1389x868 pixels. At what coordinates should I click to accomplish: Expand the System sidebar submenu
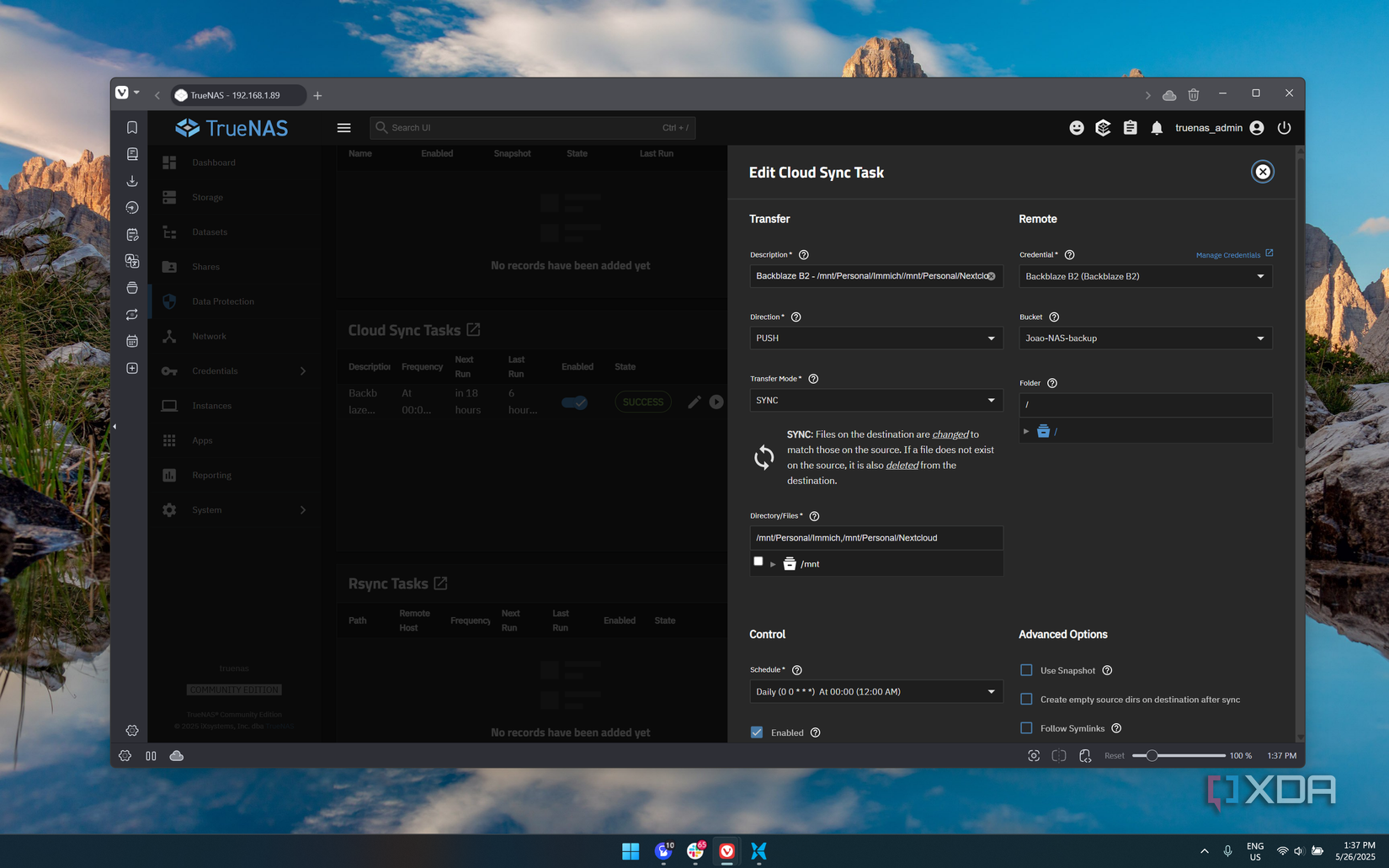[303, 510]
